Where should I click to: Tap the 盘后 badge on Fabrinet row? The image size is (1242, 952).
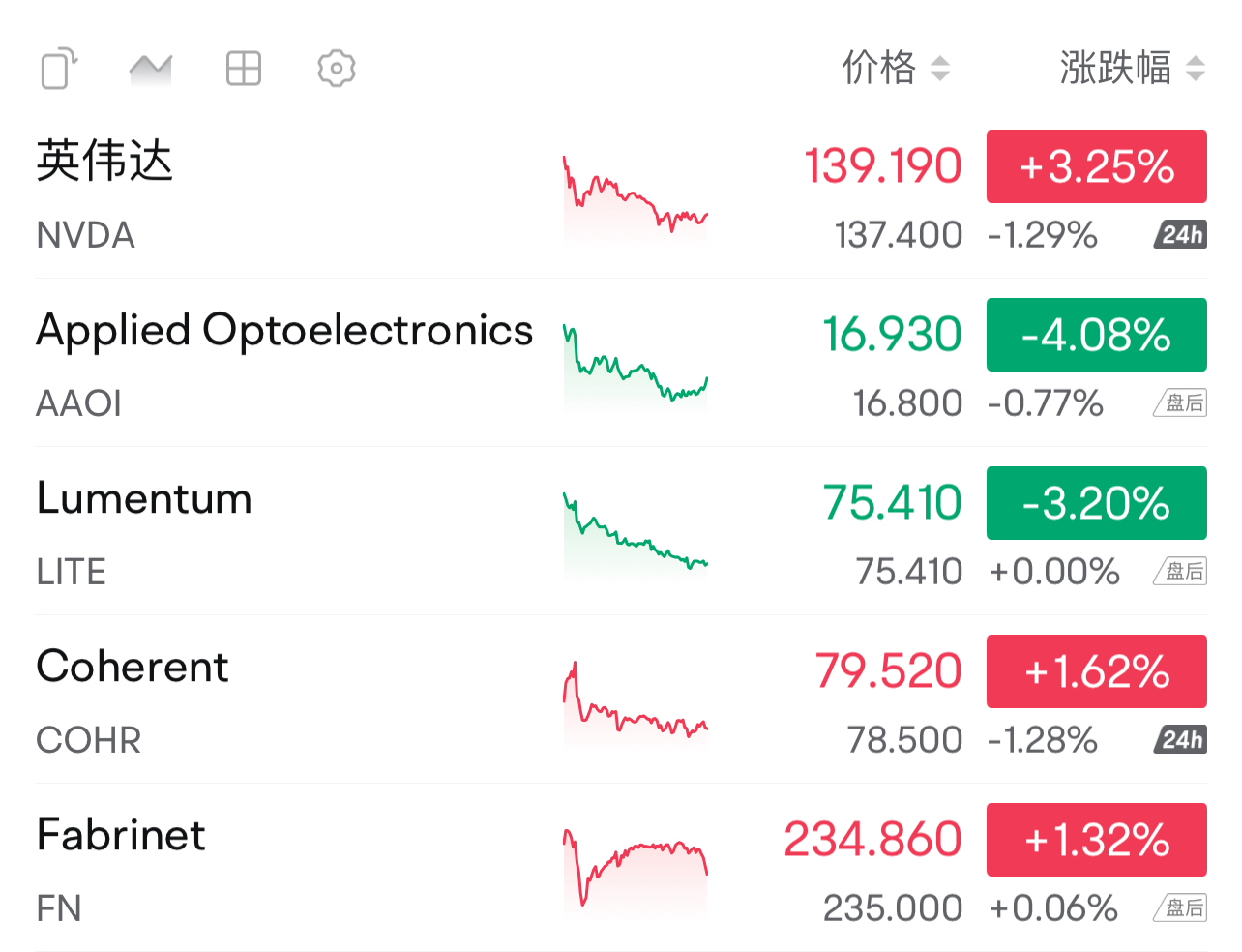pos(1181,907)
